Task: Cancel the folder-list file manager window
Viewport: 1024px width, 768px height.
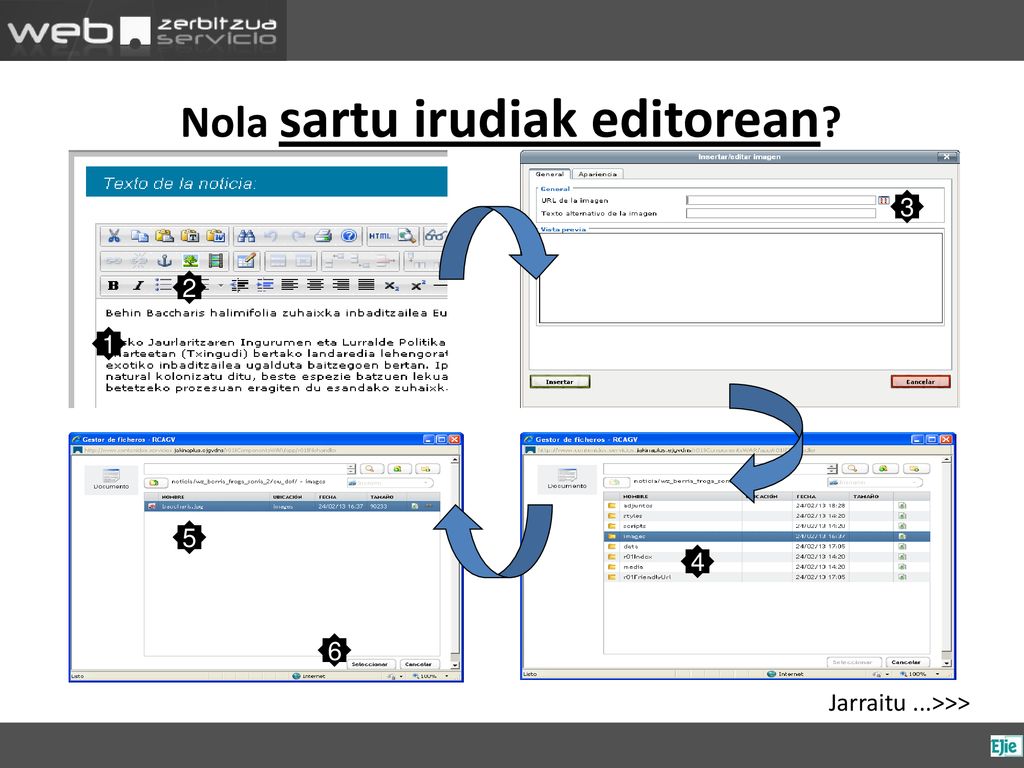Action: tap(906, 662)
